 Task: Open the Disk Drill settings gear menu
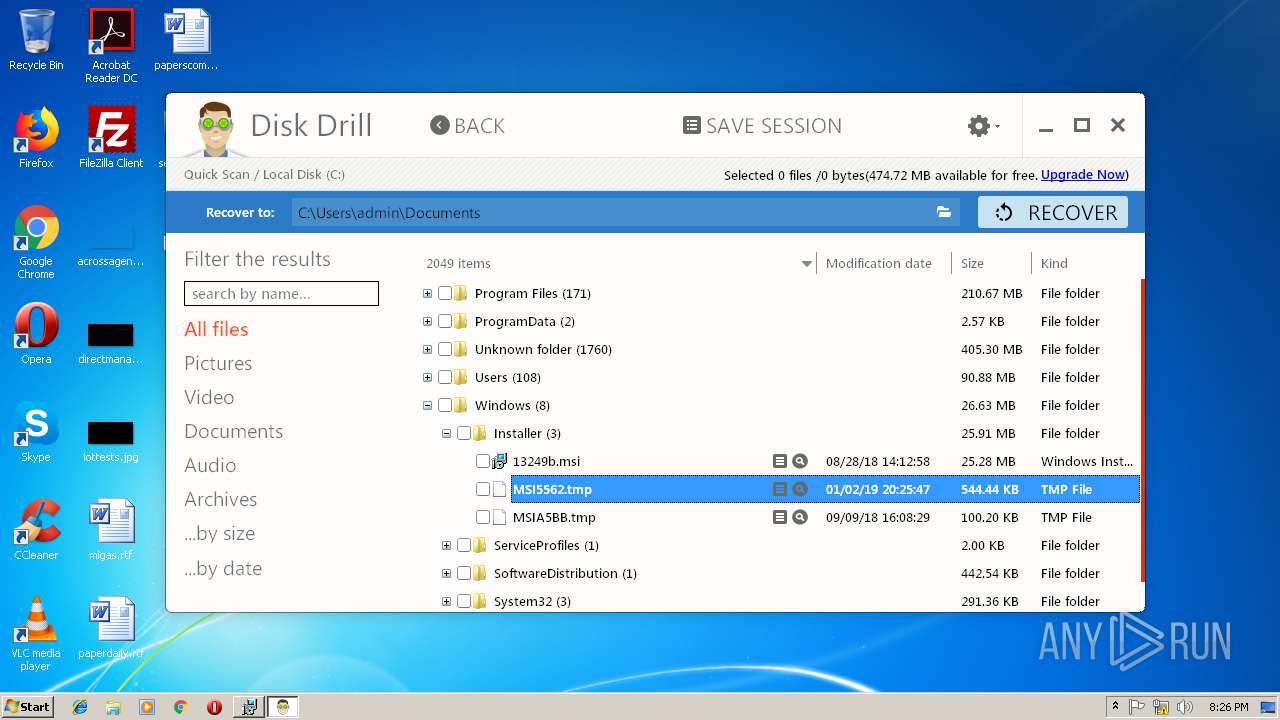[x=983, y=126]
